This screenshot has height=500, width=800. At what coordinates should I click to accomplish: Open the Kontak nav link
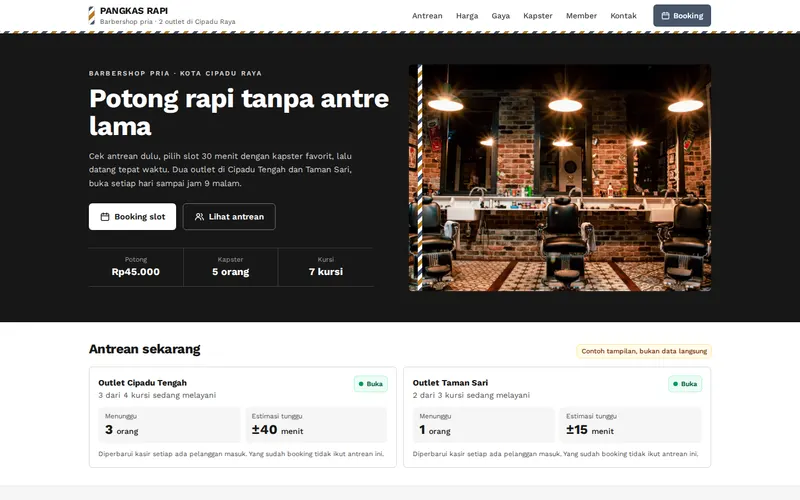coord(623,16)
